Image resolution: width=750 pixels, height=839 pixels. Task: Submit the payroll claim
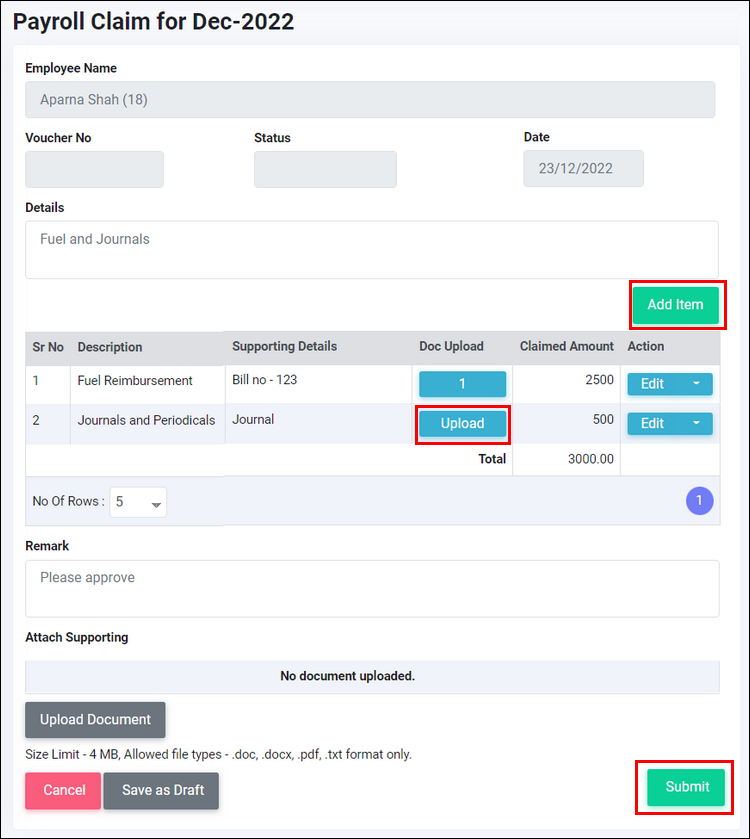686,787
